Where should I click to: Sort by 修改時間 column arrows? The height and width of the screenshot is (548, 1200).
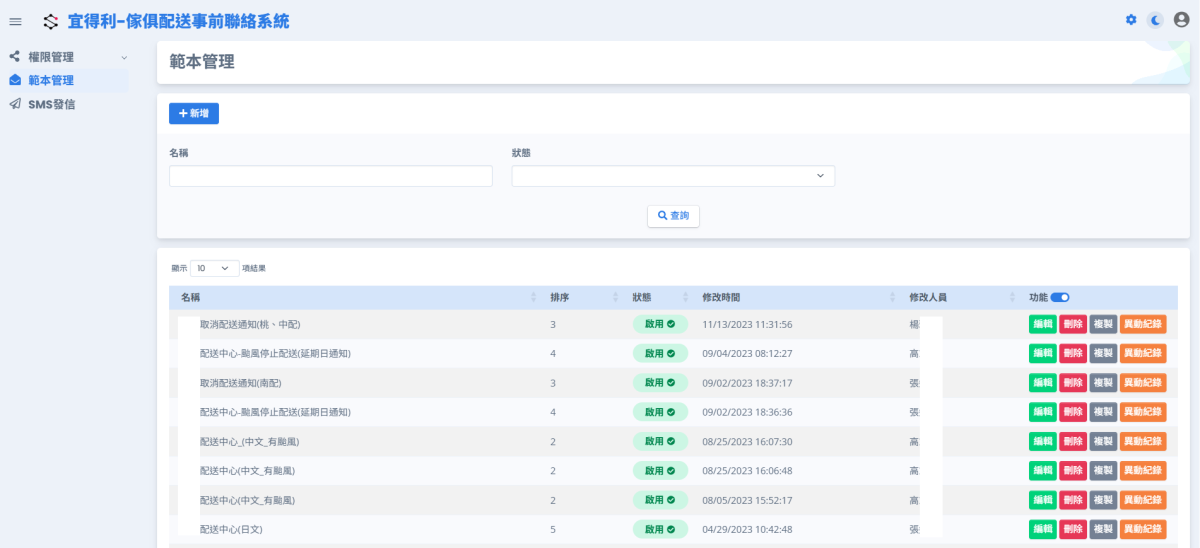point(892,298)
